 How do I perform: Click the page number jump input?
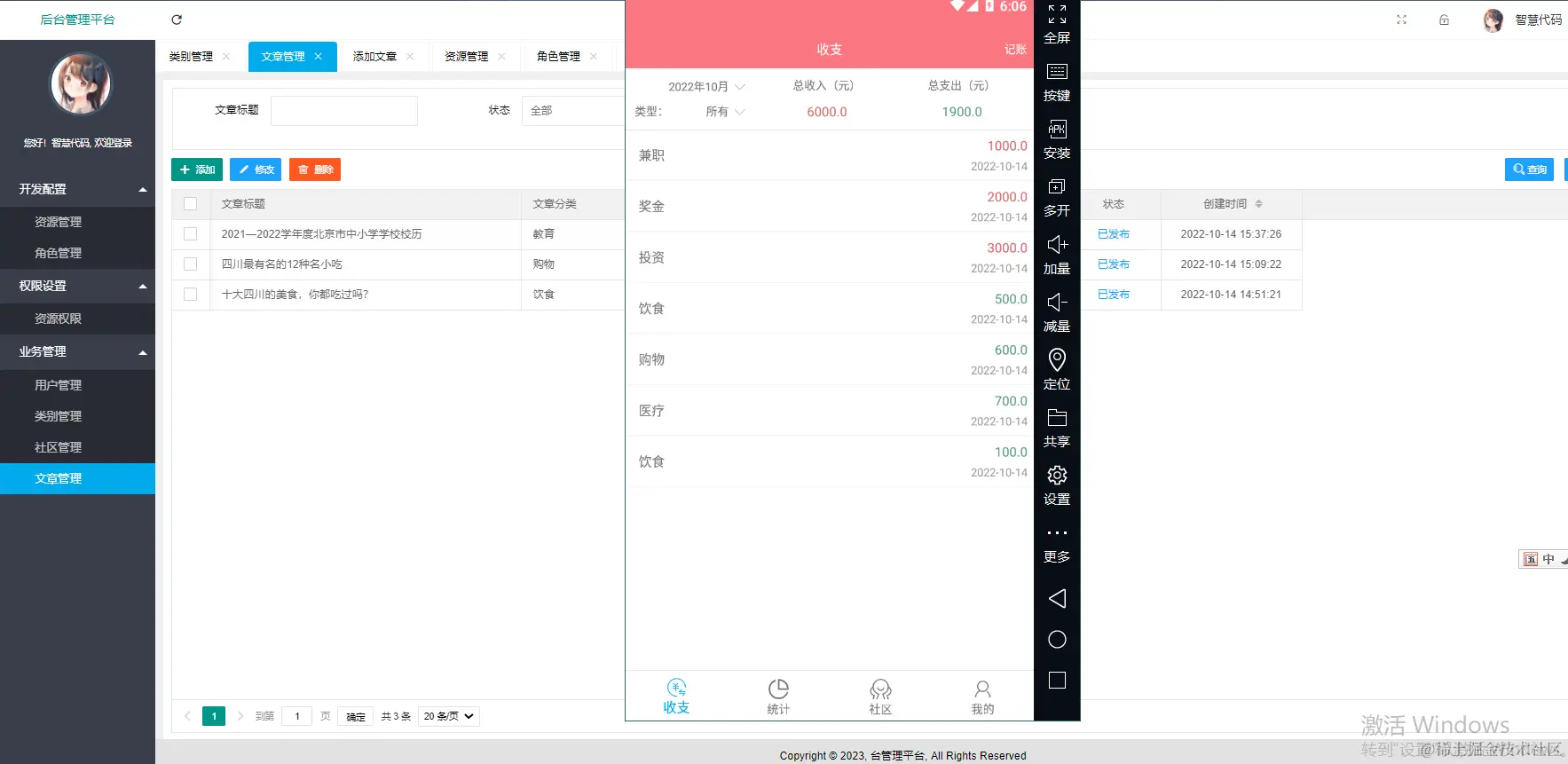(x=296, y=716)
